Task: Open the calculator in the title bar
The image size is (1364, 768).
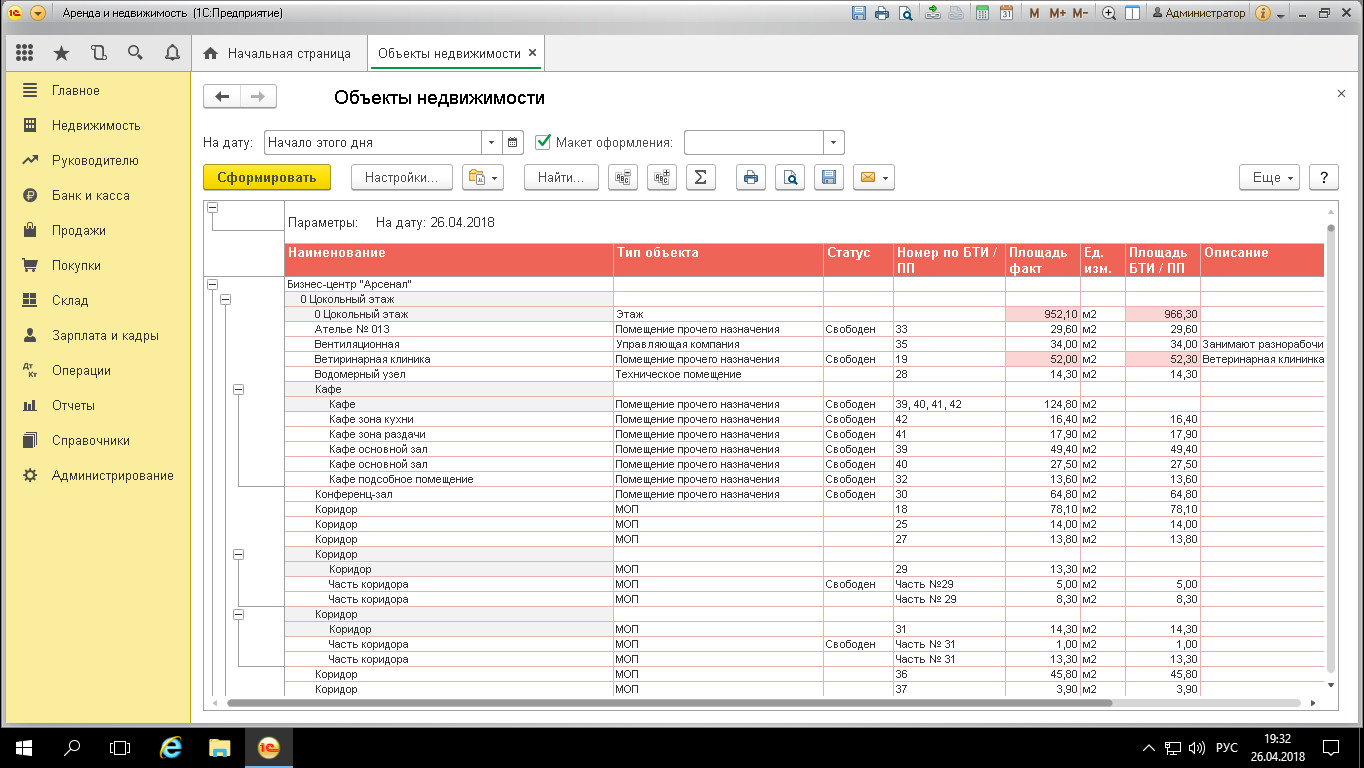Action: pyautogui.click(x=982, y=13)
